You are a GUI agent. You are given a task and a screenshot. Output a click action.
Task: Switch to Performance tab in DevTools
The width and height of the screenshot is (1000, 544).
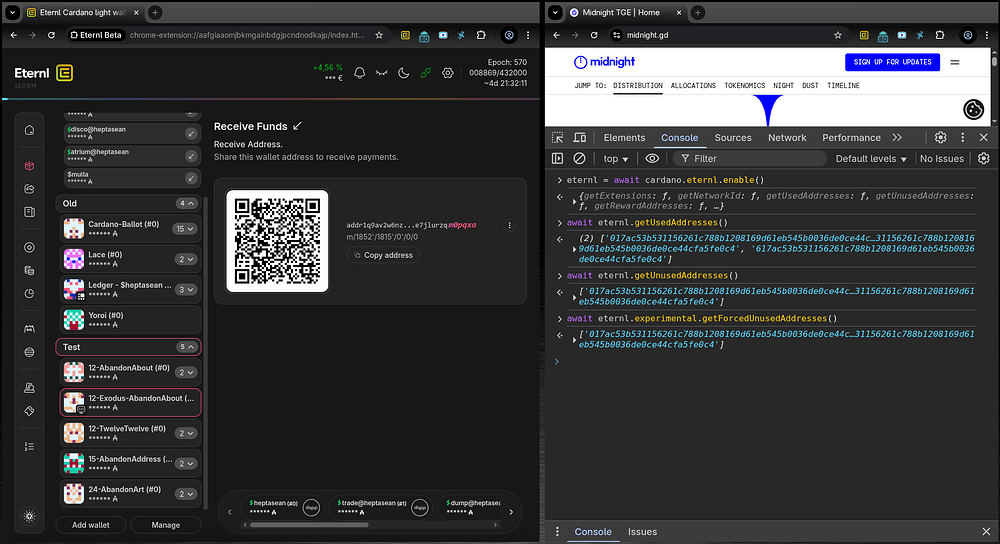point(851,138)
